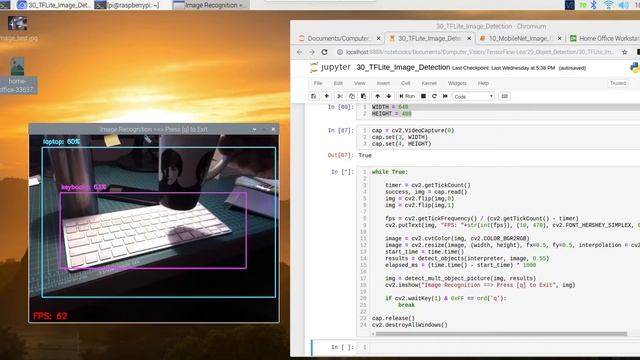The width and height of the screenshot is (640, 360).
Task: Click the Last Checkpoint status text
Action: pyautogui.click(x=504, y=68)
